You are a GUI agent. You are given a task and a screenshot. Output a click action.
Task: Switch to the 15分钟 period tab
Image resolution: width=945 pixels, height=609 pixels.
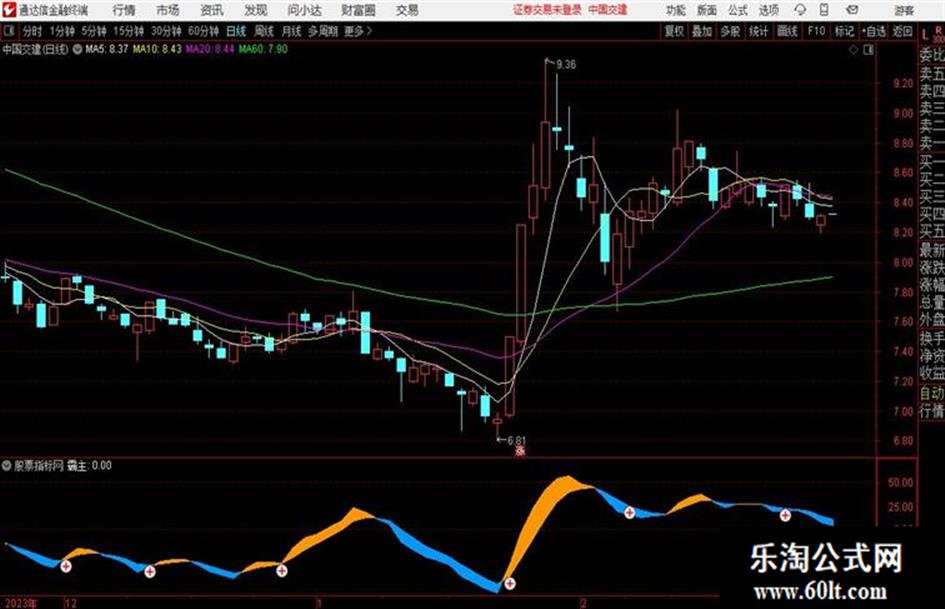pos(129,31)
